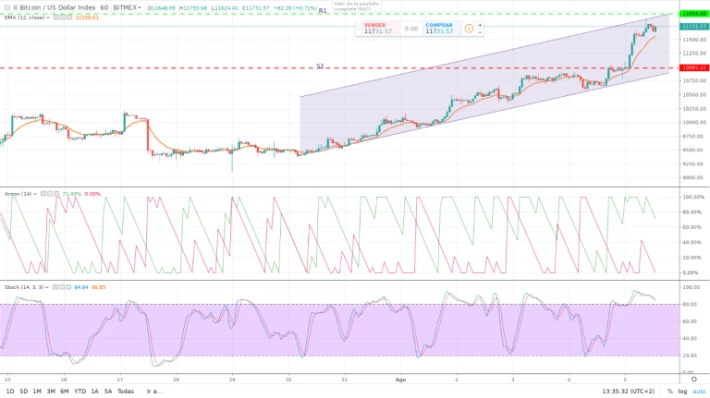This screenshot has width=710, height=398.
Task: Open chart settings gear on time axis
Action: [694, 379]
